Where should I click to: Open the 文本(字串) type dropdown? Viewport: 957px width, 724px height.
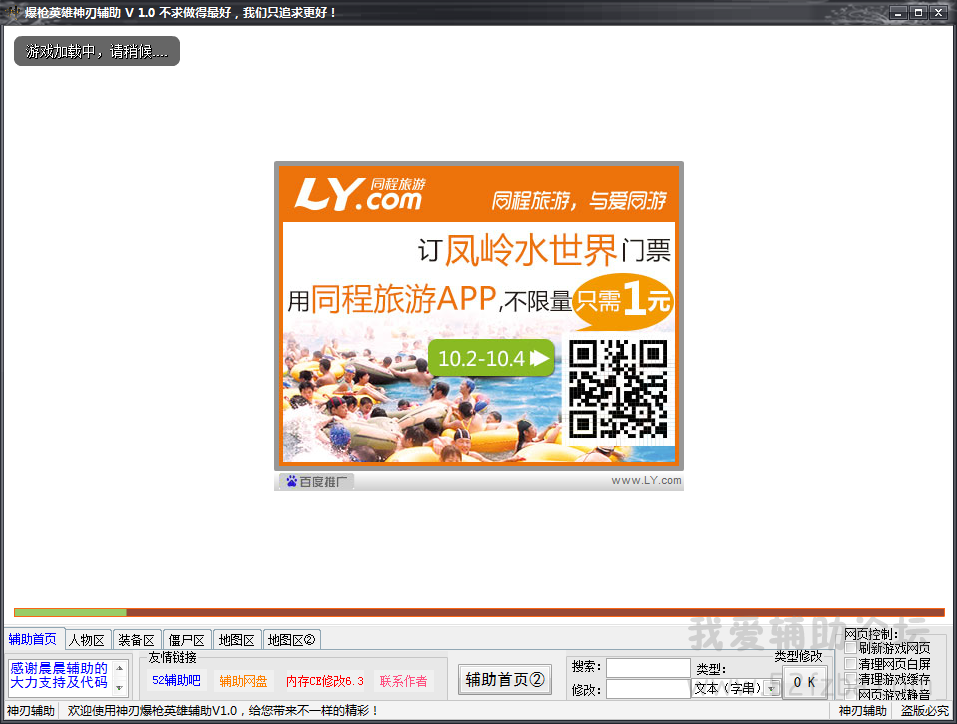point(771,689)
